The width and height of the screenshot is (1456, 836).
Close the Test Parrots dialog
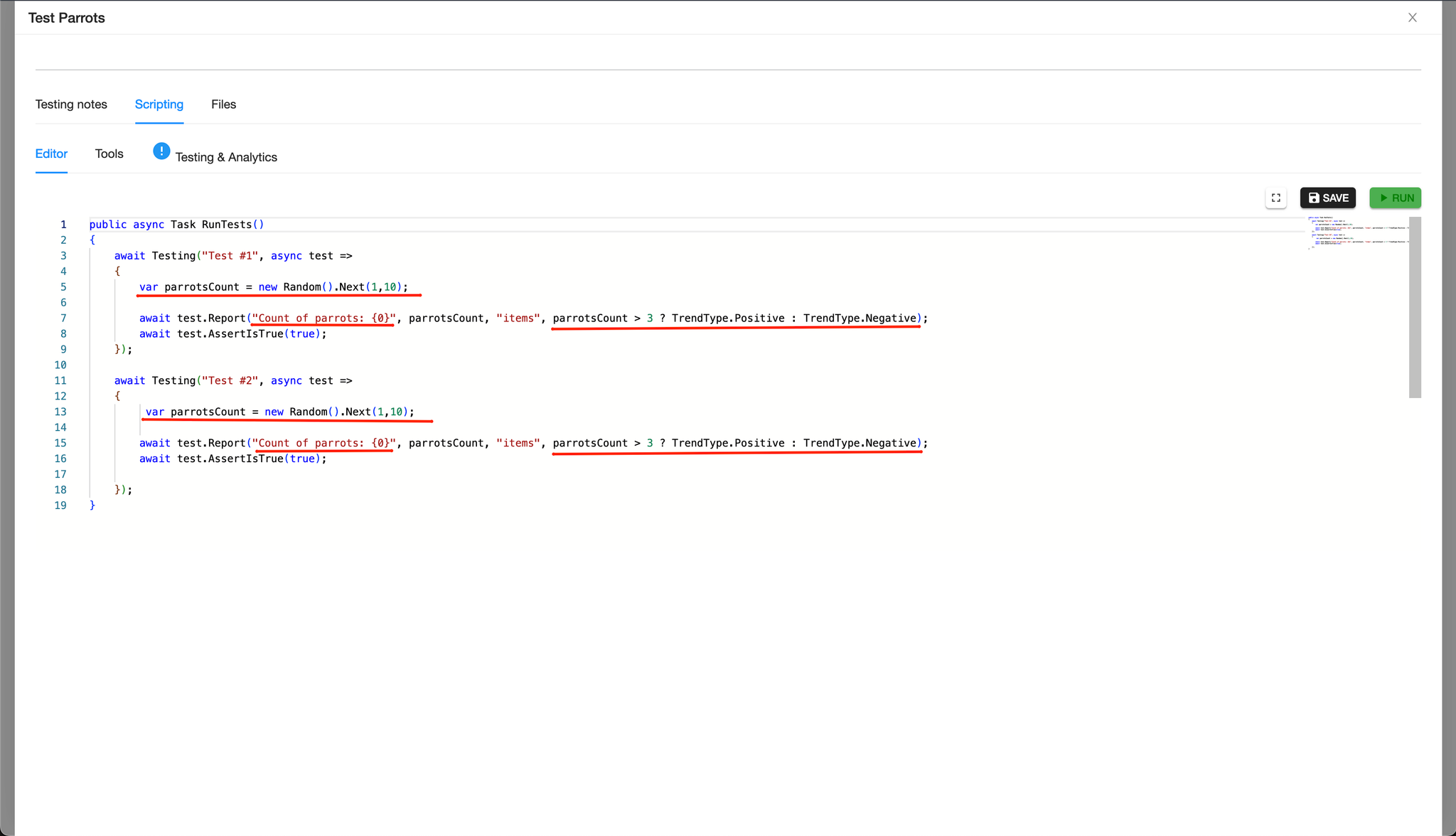[x=1412, y=18]
